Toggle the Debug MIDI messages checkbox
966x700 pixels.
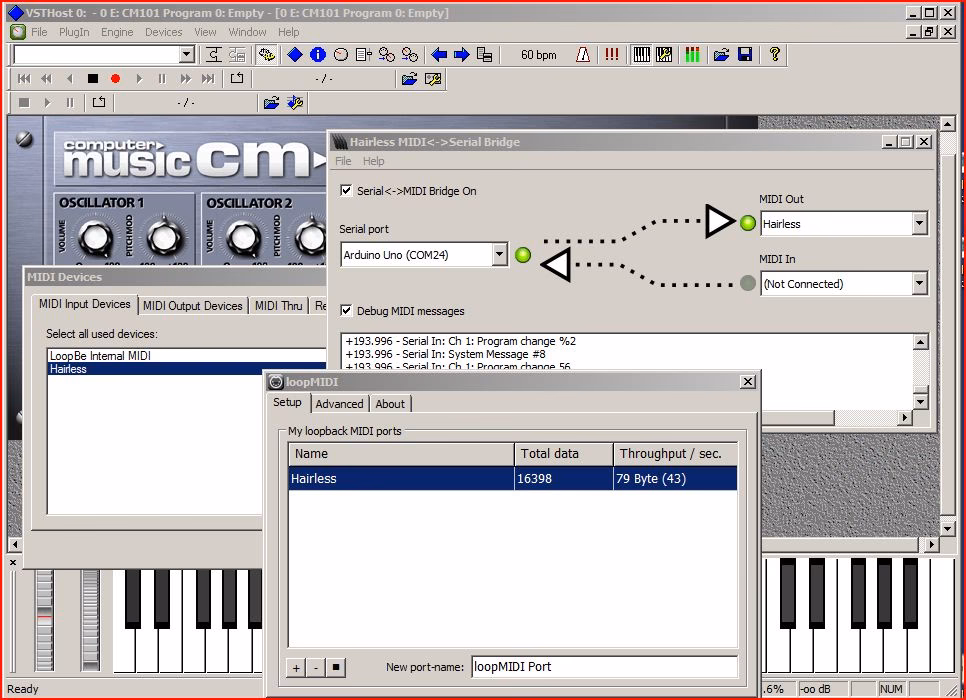347,311
